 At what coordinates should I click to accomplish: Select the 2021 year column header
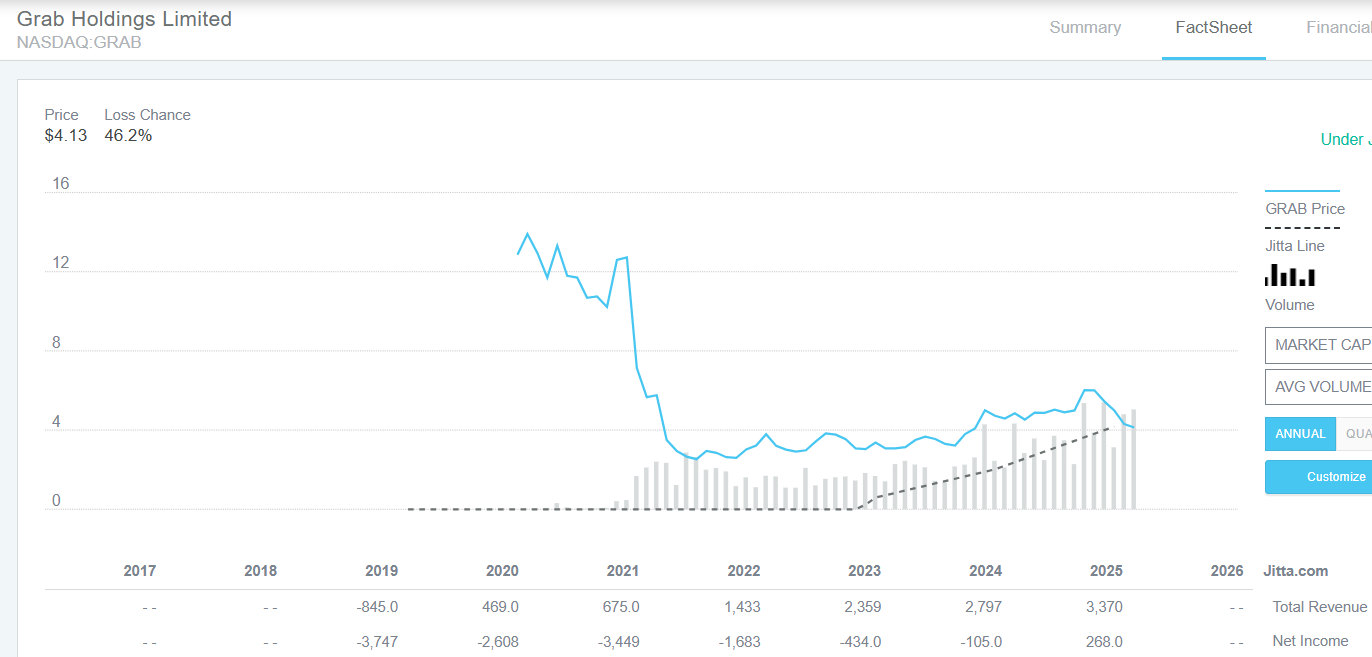click(x=623, y=571)
